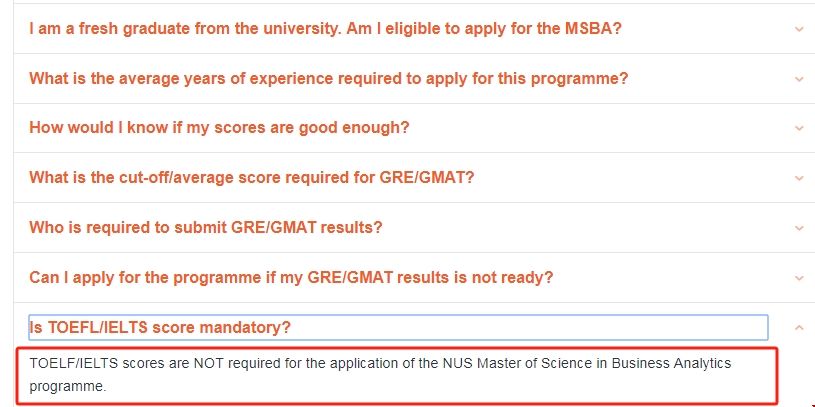Open 'Can I apply' if results not ready question
Screen dimensions: 815x407
291,277
